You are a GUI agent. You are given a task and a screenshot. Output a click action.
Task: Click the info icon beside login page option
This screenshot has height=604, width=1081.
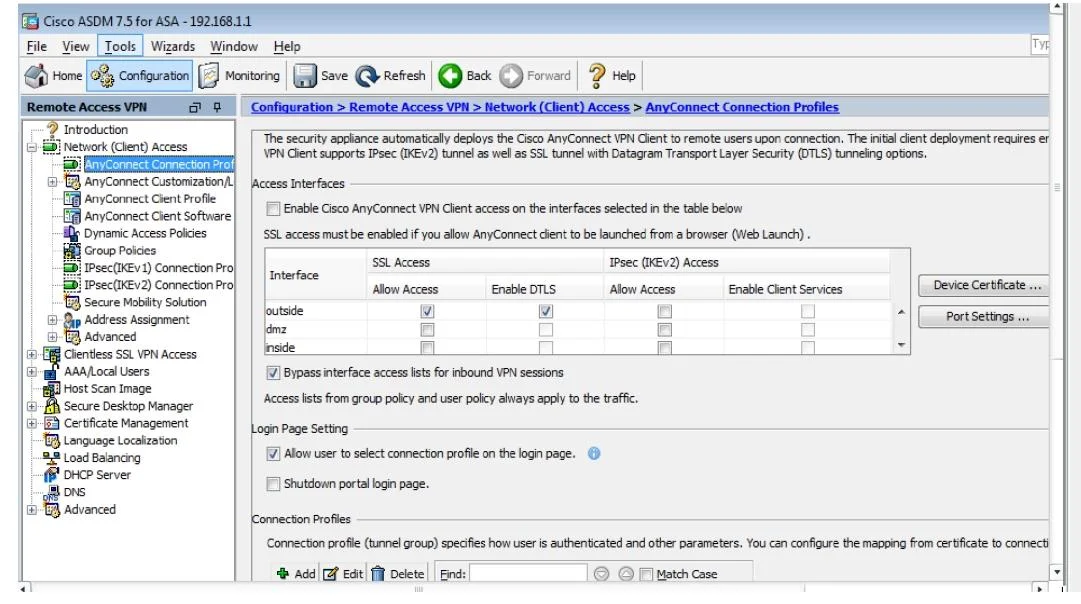point(594,454)
